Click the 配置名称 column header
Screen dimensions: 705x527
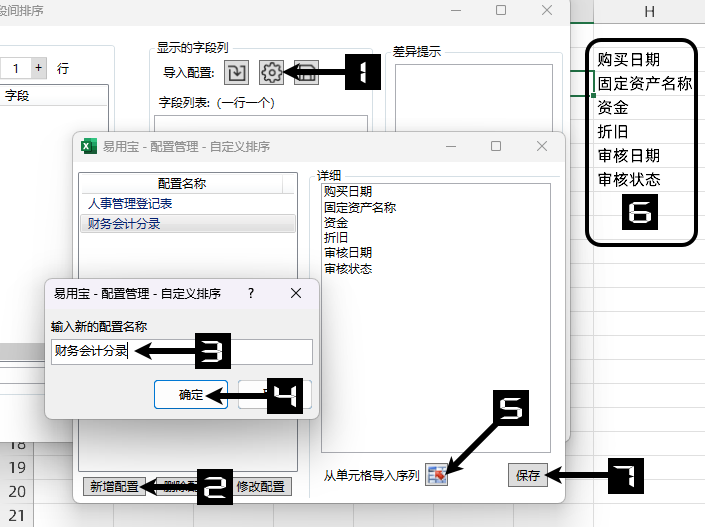pyautogui.click(x=182, y=183)
